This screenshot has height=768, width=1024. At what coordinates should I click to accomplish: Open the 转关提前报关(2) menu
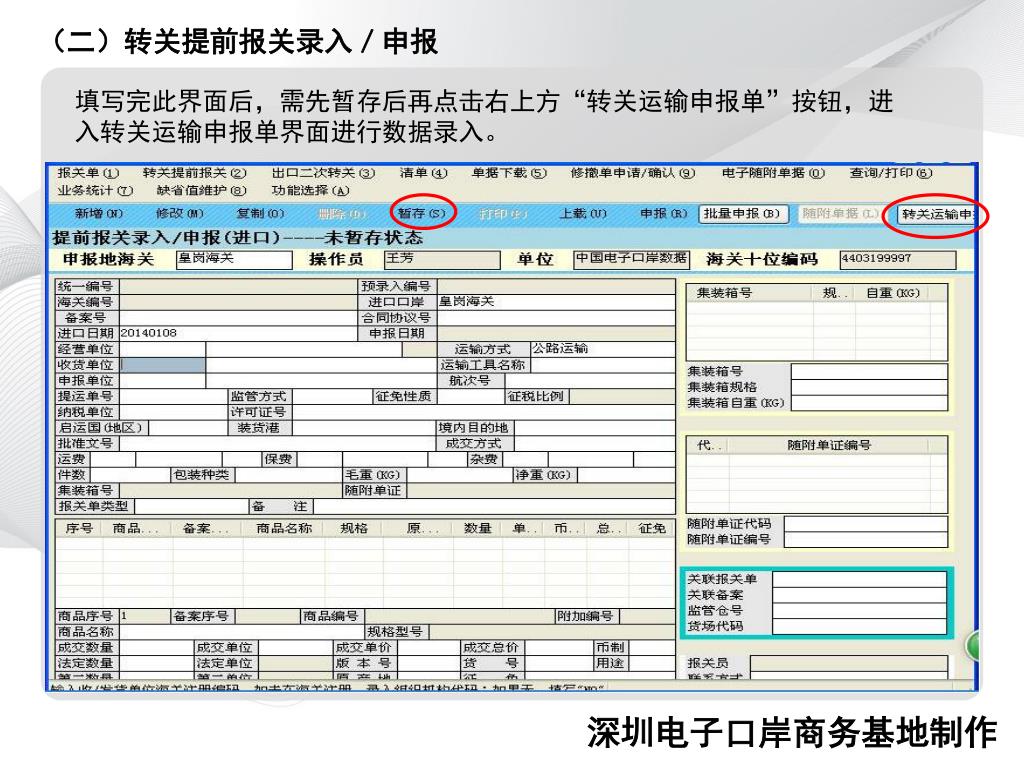(x=195, y=173)
